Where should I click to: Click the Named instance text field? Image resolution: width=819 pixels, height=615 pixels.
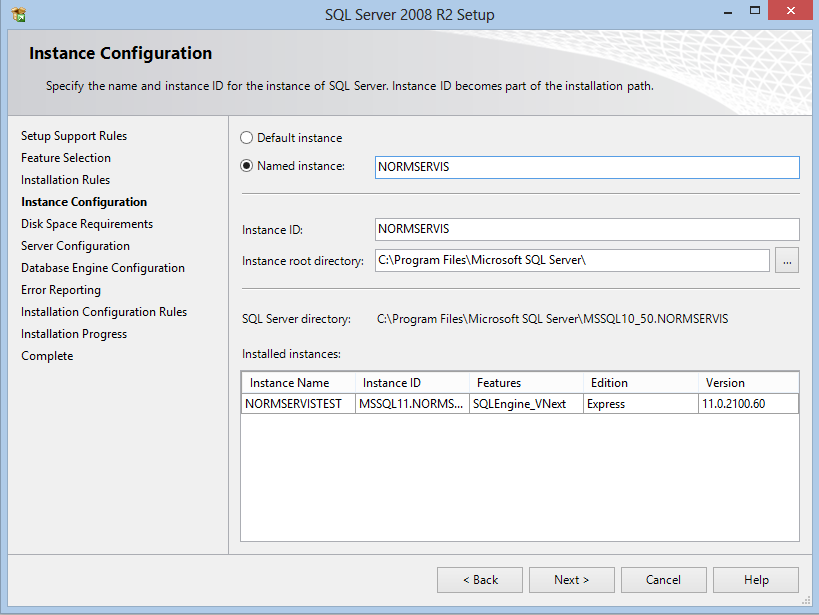coord(586,167)
